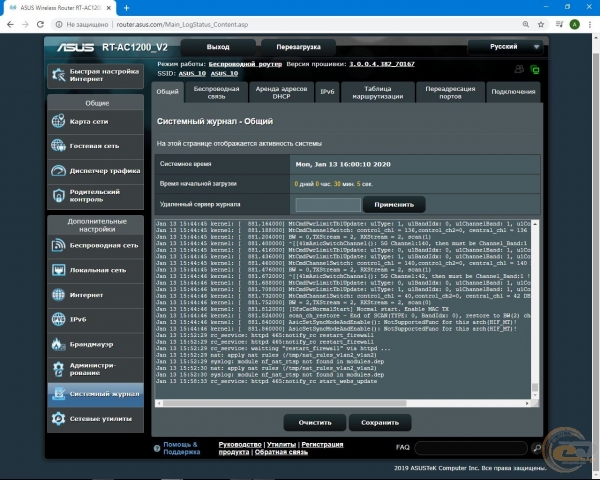This screenshot has height=480, width=600.
Task: Click the Применить button
Action: (x=394, y=204)
